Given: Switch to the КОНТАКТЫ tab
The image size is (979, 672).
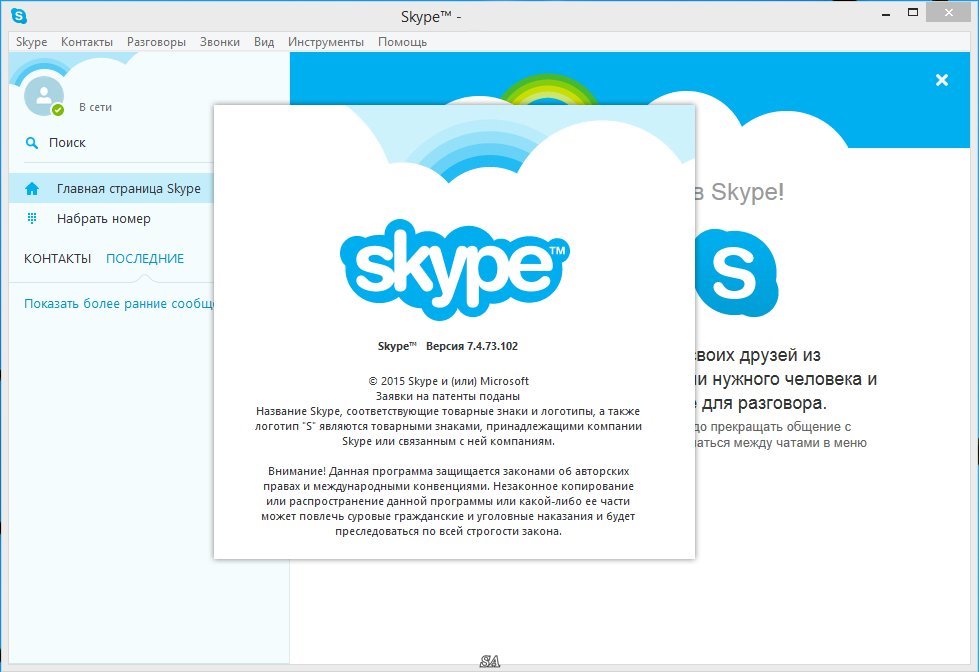Looking at the screenshot, I should coord(57,259).
